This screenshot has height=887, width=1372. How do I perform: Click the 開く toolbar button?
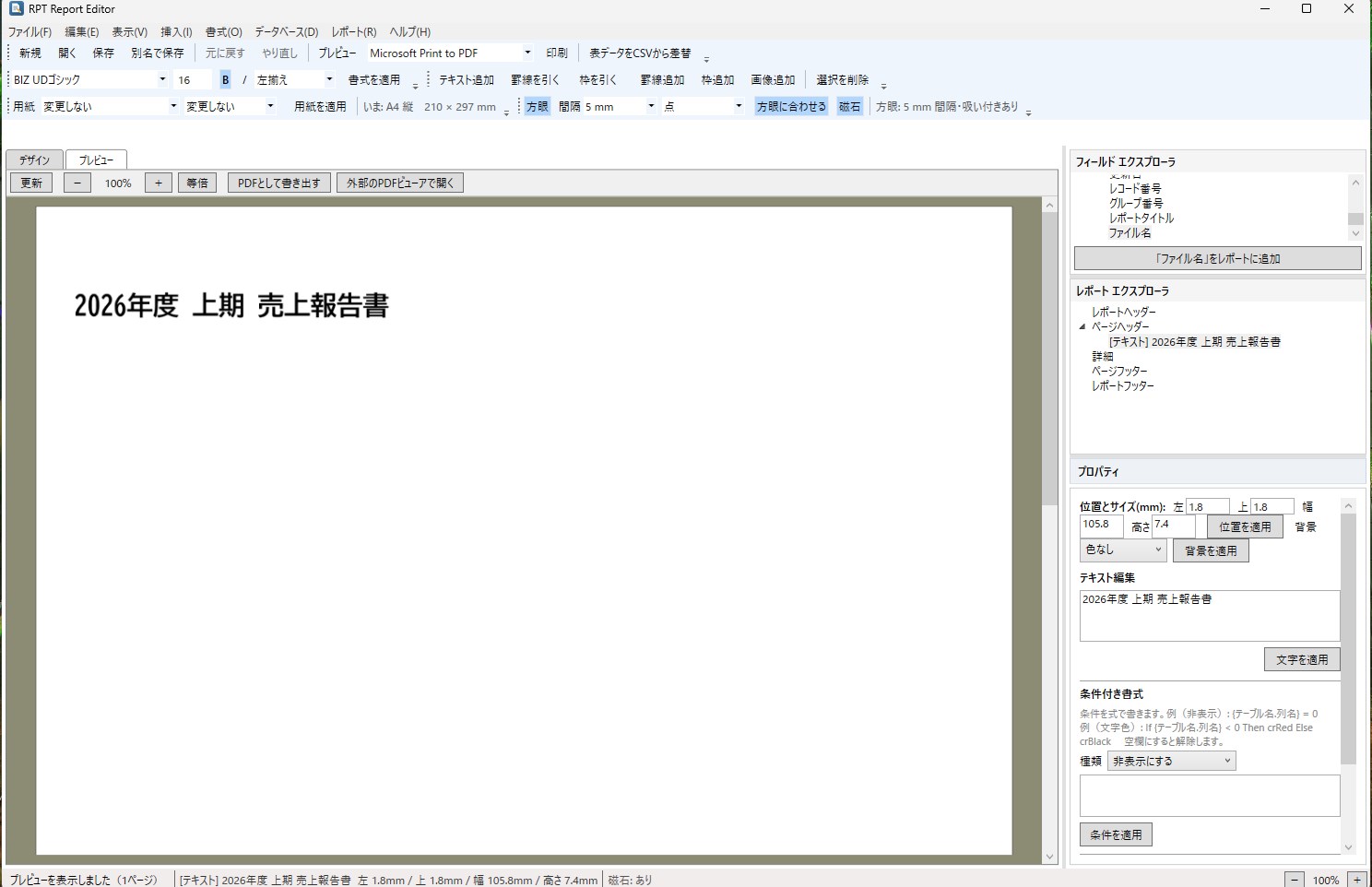pyautogui.click(x=67, y=53)
